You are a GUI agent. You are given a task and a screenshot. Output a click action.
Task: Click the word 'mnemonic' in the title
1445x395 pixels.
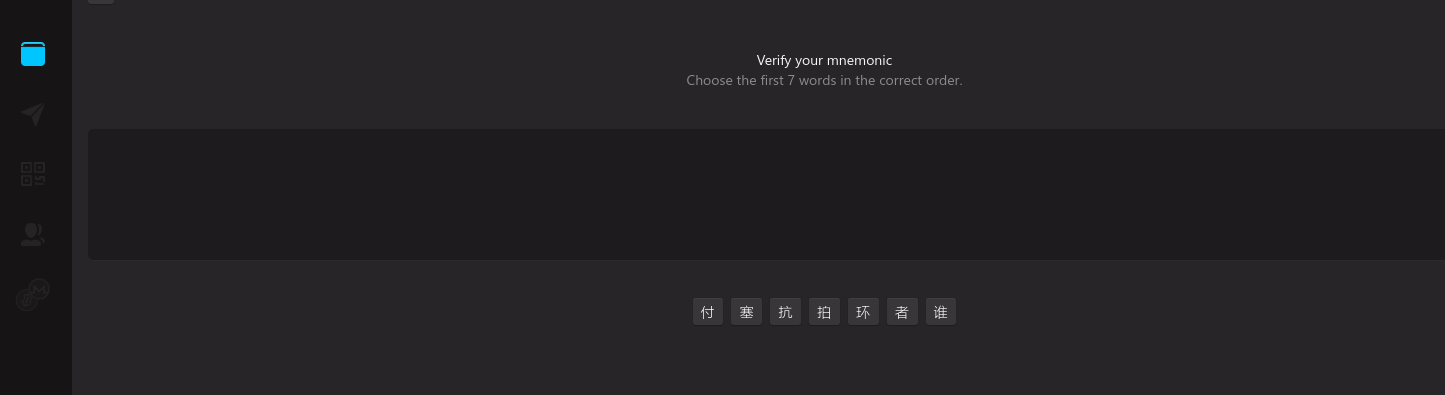858,60
